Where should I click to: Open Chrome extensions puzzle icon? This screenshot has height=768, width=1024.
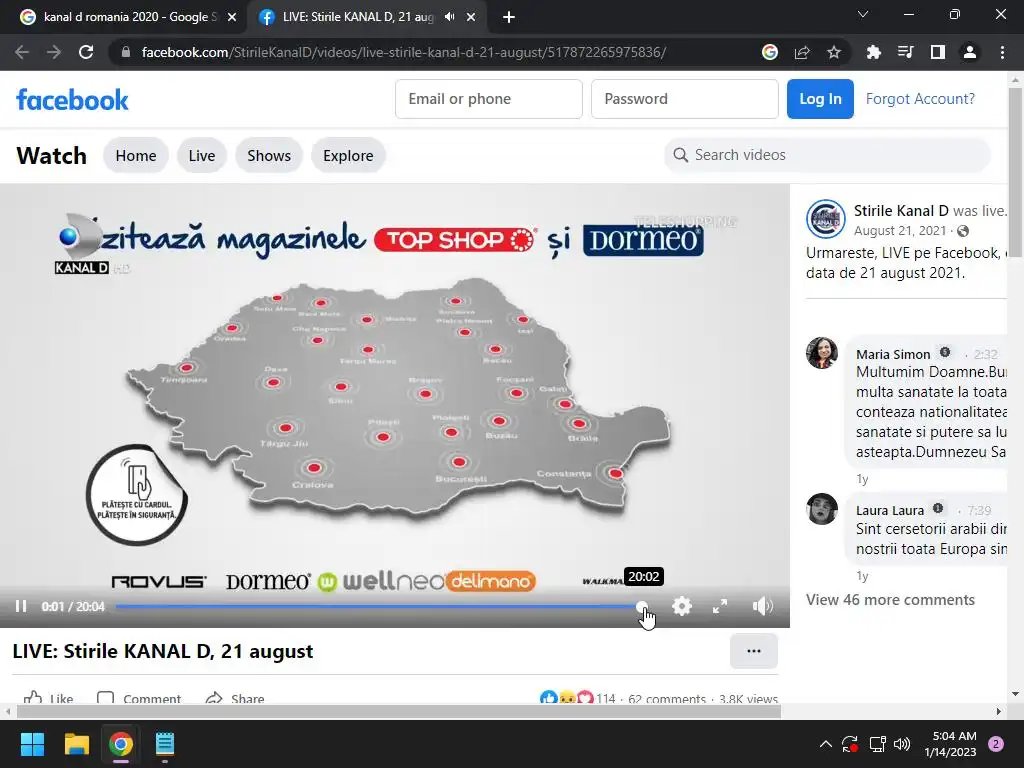click(x=874, y=52)
